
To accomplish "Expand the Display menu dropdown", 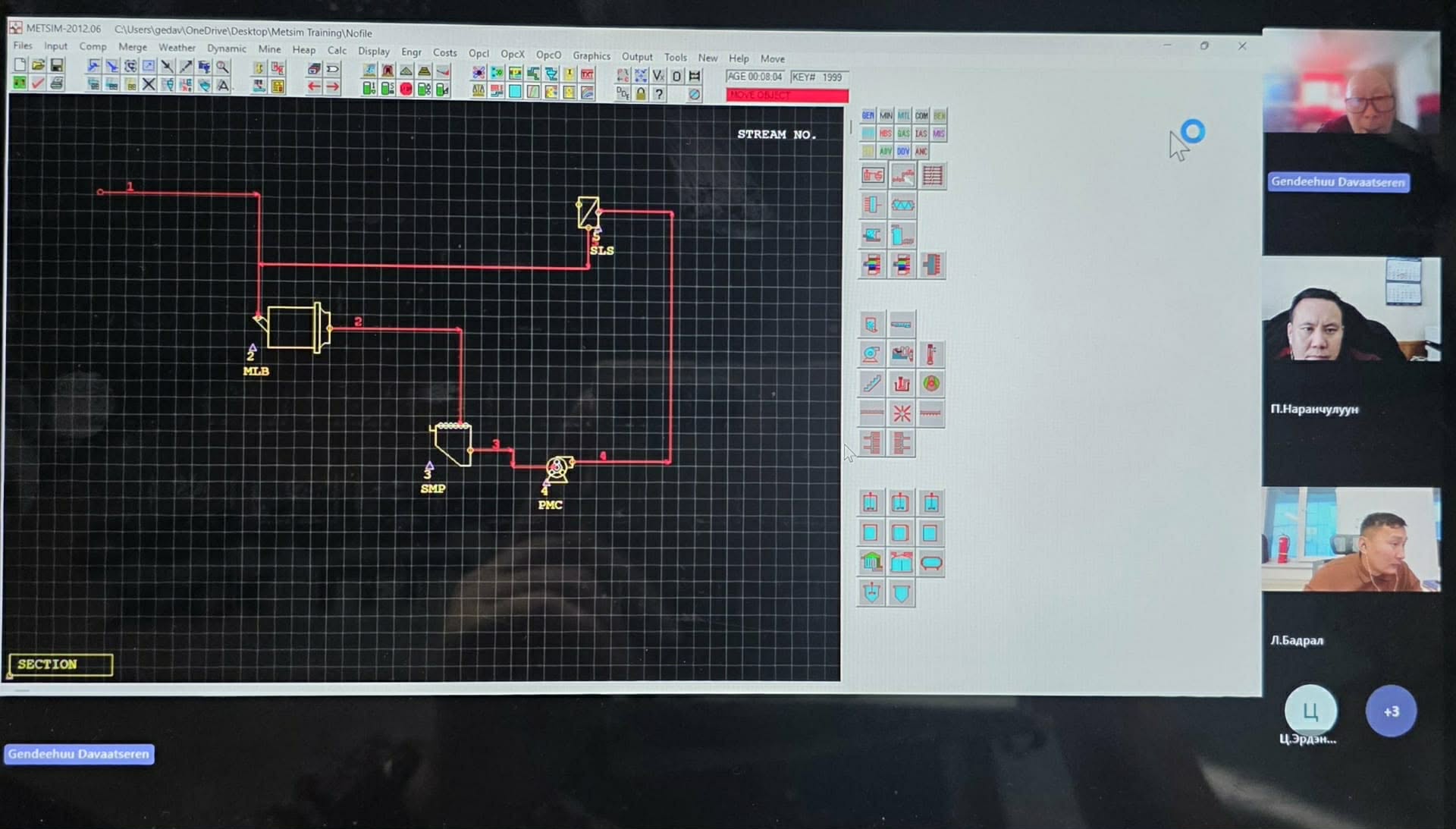I will (x=373, y=52).
